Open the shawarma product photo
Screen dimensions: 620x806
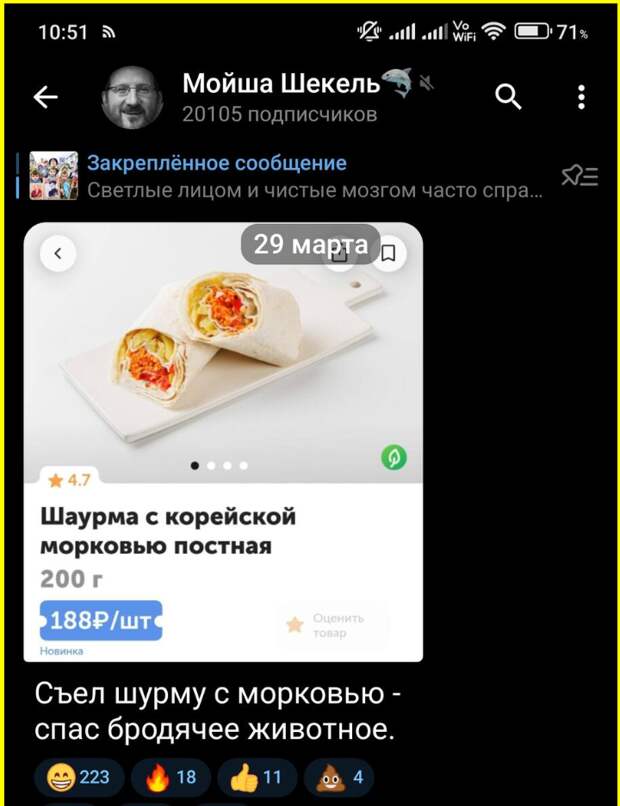tap(223, 355)
